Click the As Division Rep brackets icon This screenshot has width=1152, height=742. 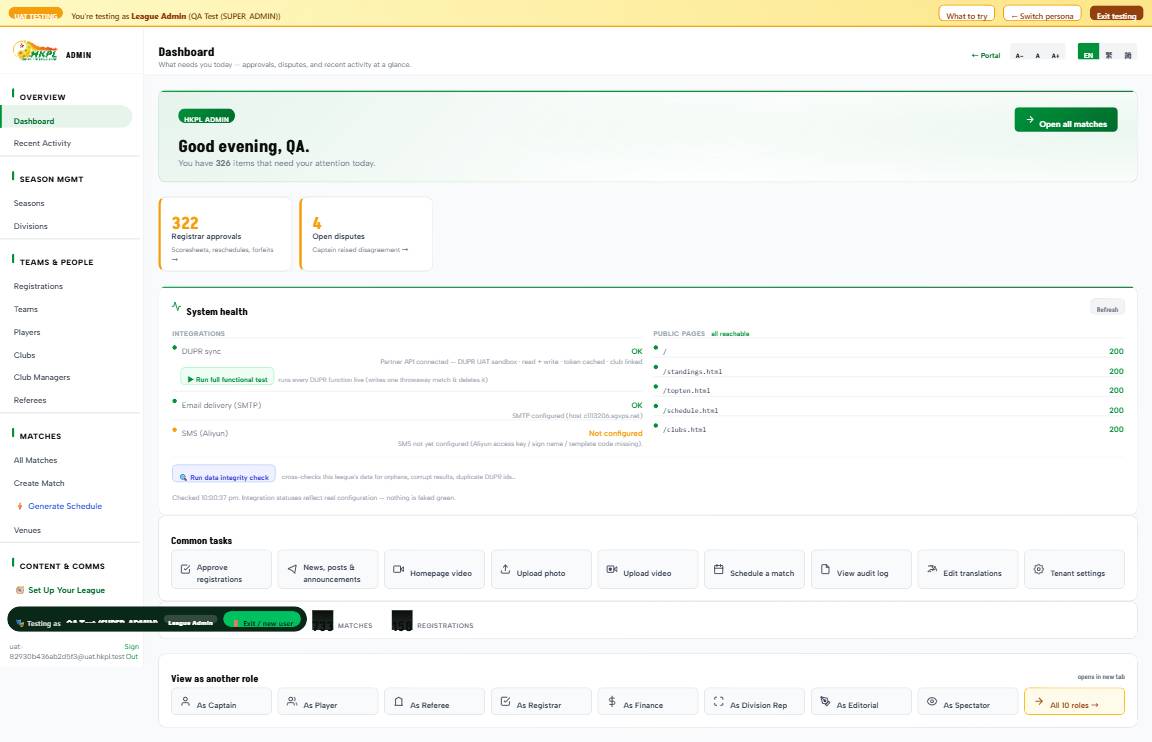[719, 701]
